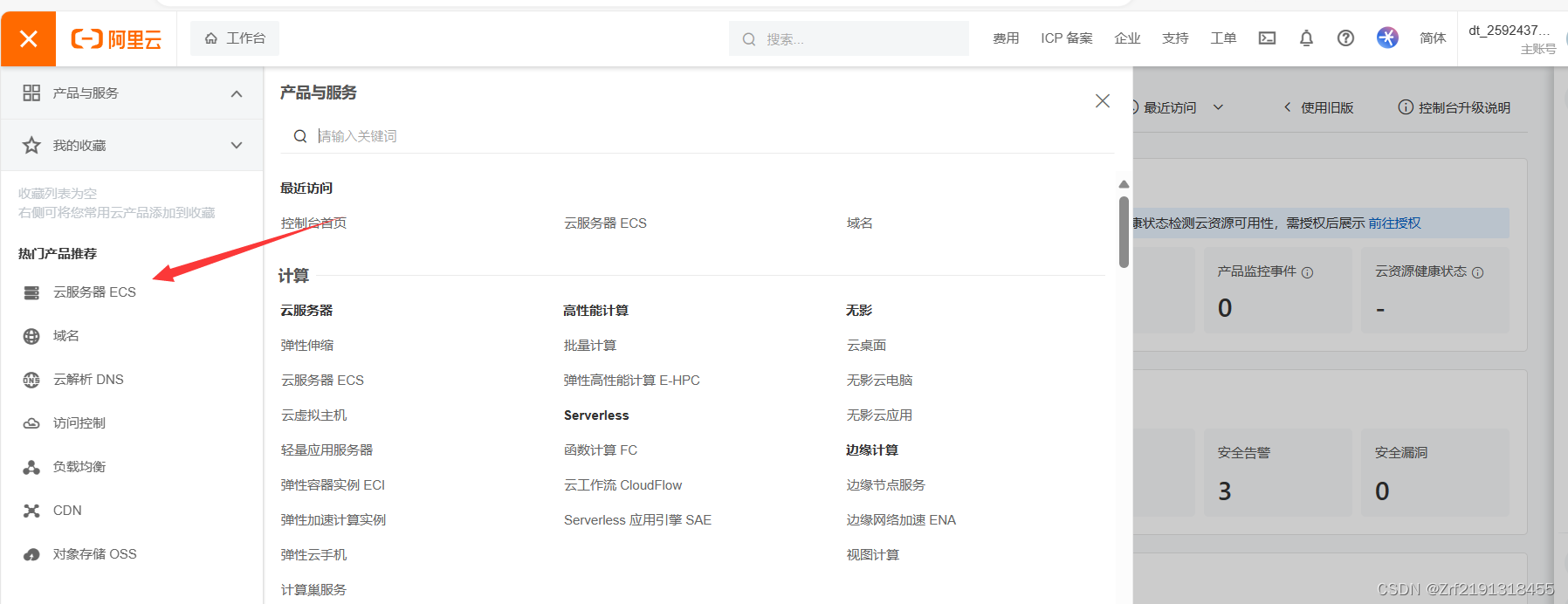Screen dimensions: 1568x604
Task: Click the ECS server icon in sidebar
Action: [x=31, y=292]
